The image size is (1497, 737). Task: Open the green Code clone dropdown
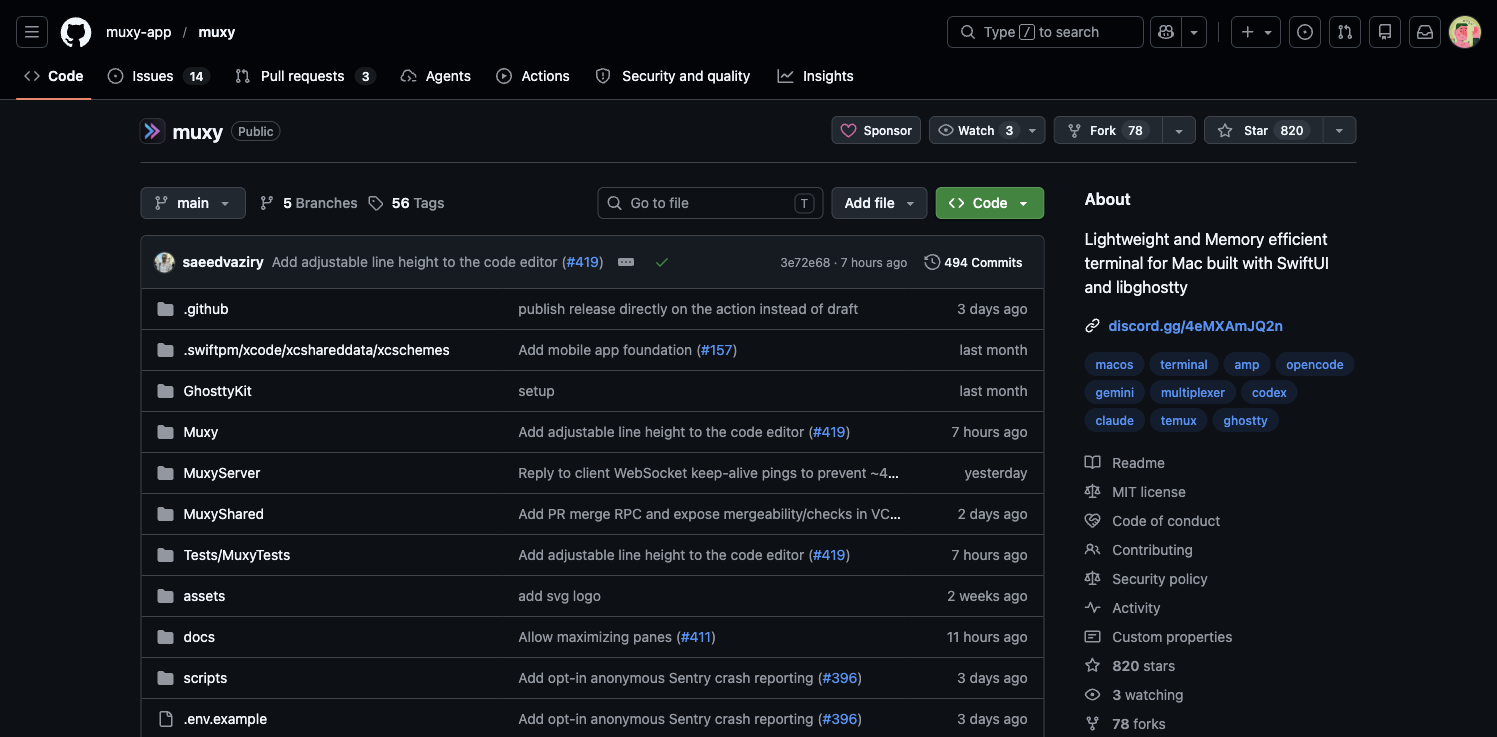[x=990, y=203]
